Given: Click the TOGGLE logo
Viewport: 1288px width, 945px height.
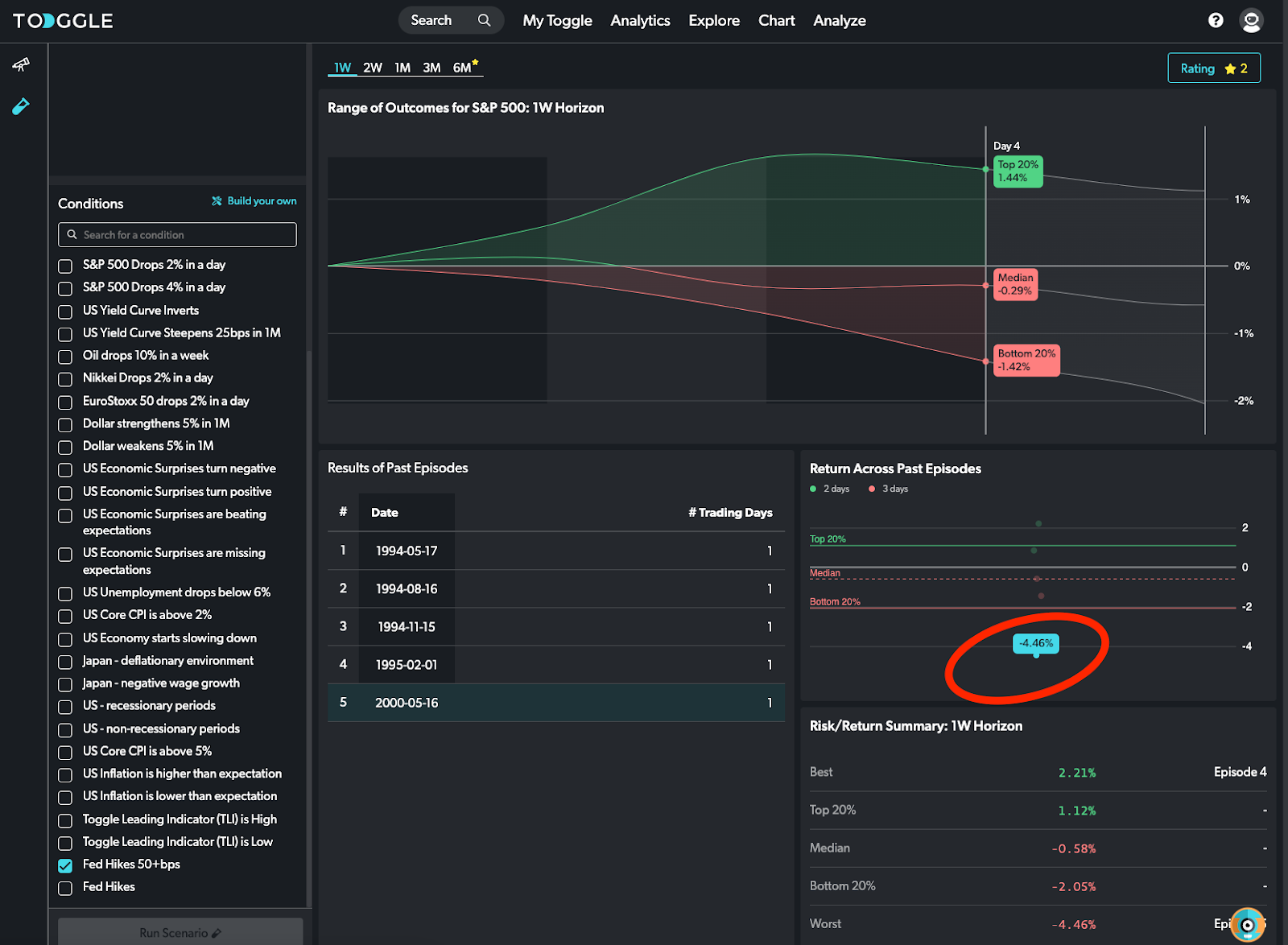Looking at the screenshot, I should [63, 21].
